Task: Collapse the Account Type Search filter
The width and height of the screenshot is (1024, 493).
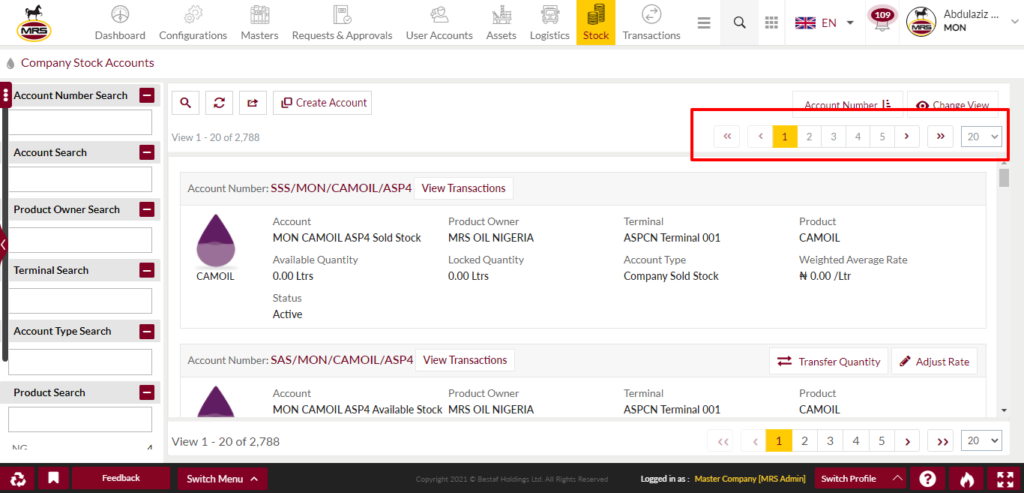Action: point(147,331)
